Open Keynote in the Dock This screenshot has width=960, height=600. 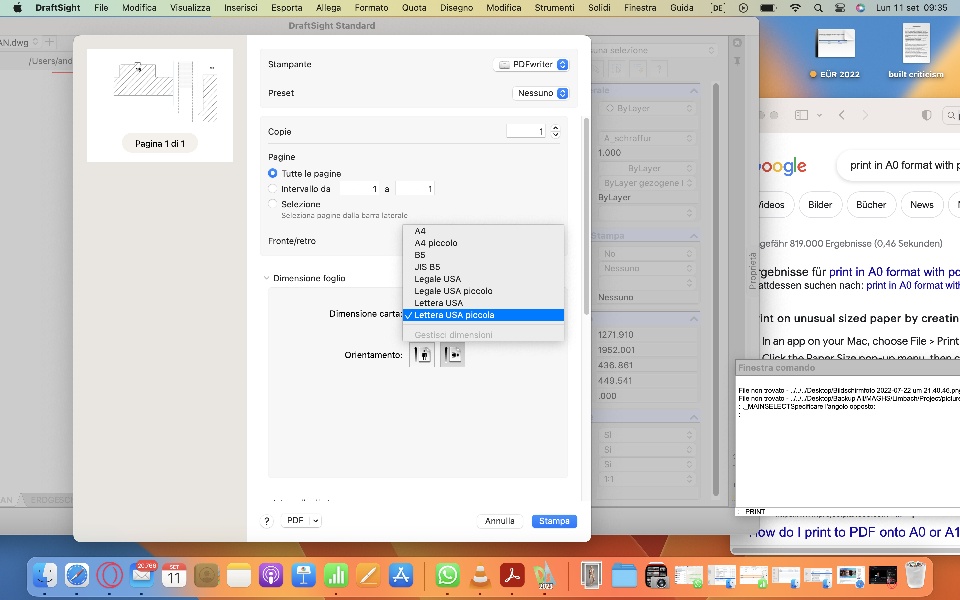click(x=304, y=576)
